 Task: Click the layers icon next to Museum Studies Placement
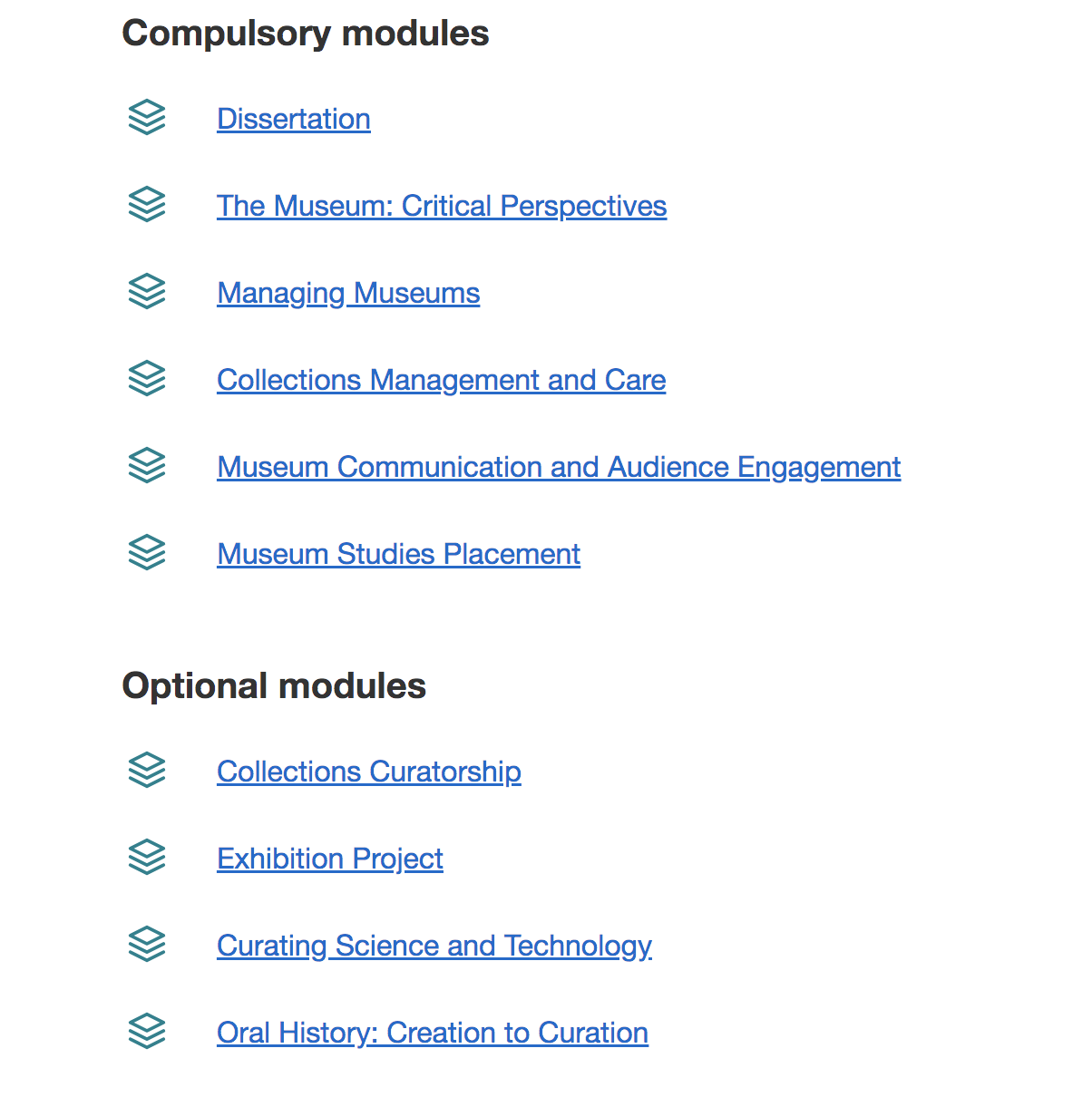click(147, 552)
